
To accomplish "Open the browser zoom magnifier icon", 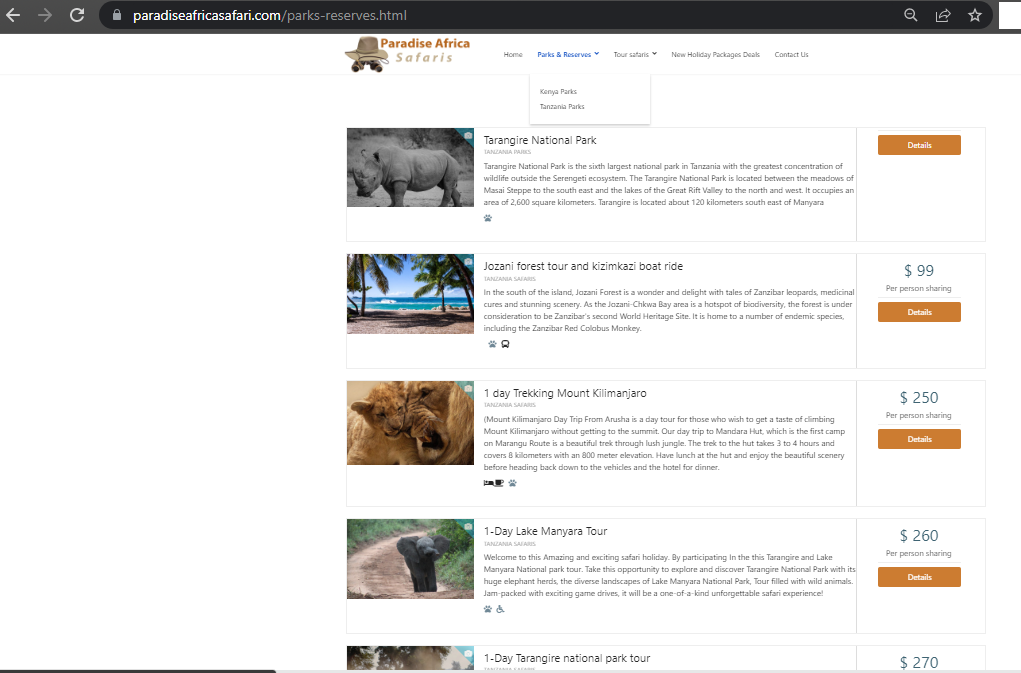I will pyautogui.click(x=910, y=15).
